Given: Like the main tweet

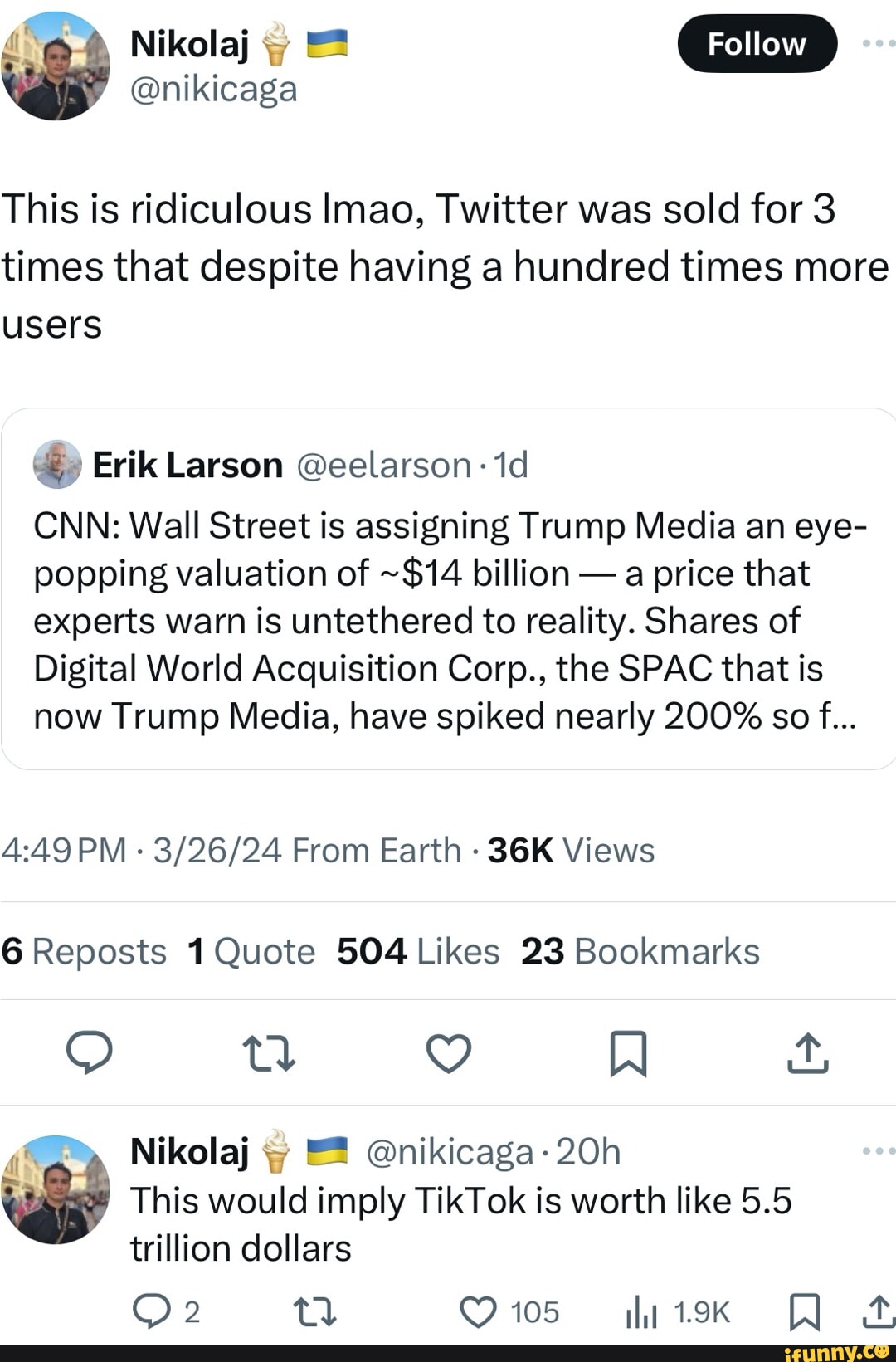Looking at the screenshot, I should coord(449,1052).
